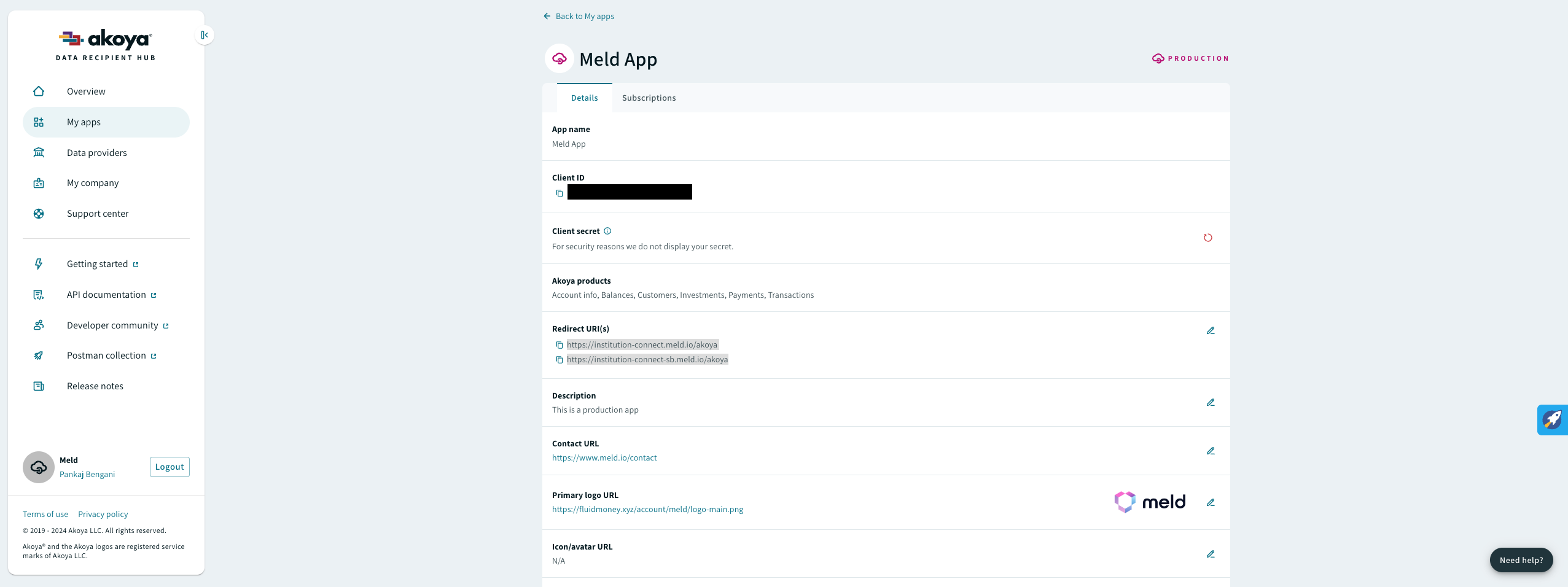Select the 'This is a production app' description
1568x587 pixels.
tap(595, 410)
